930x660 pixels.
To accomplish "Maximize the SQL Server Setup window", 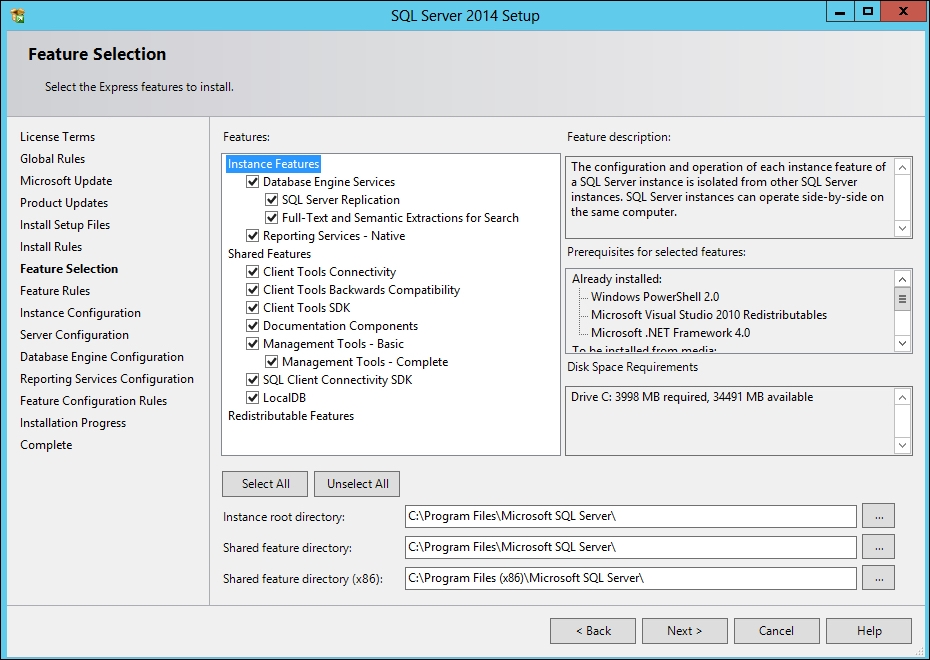I will (x=868, y=12).
